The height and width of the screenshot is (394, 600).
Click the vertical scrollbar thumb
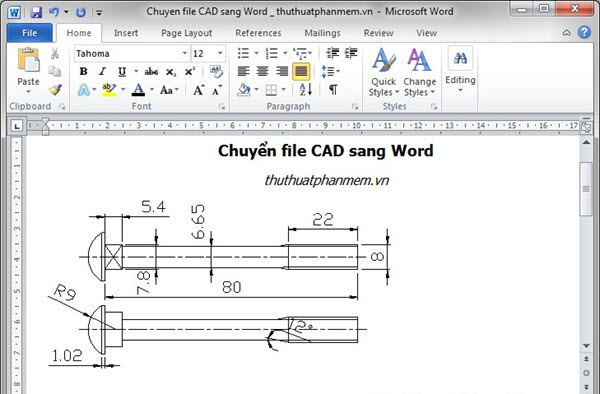pos(586,189)
